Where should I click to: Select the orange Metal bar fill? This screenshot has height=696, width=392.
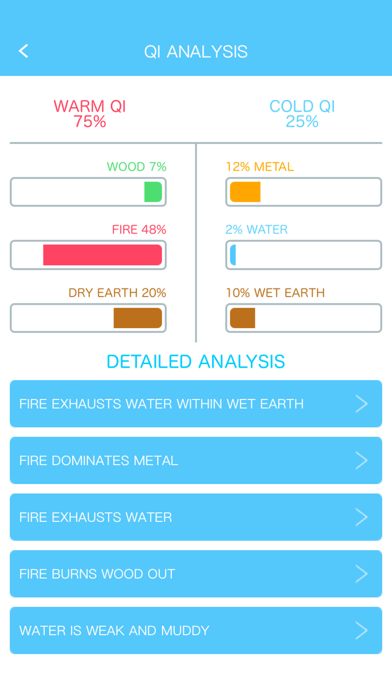tap(245, 192)
